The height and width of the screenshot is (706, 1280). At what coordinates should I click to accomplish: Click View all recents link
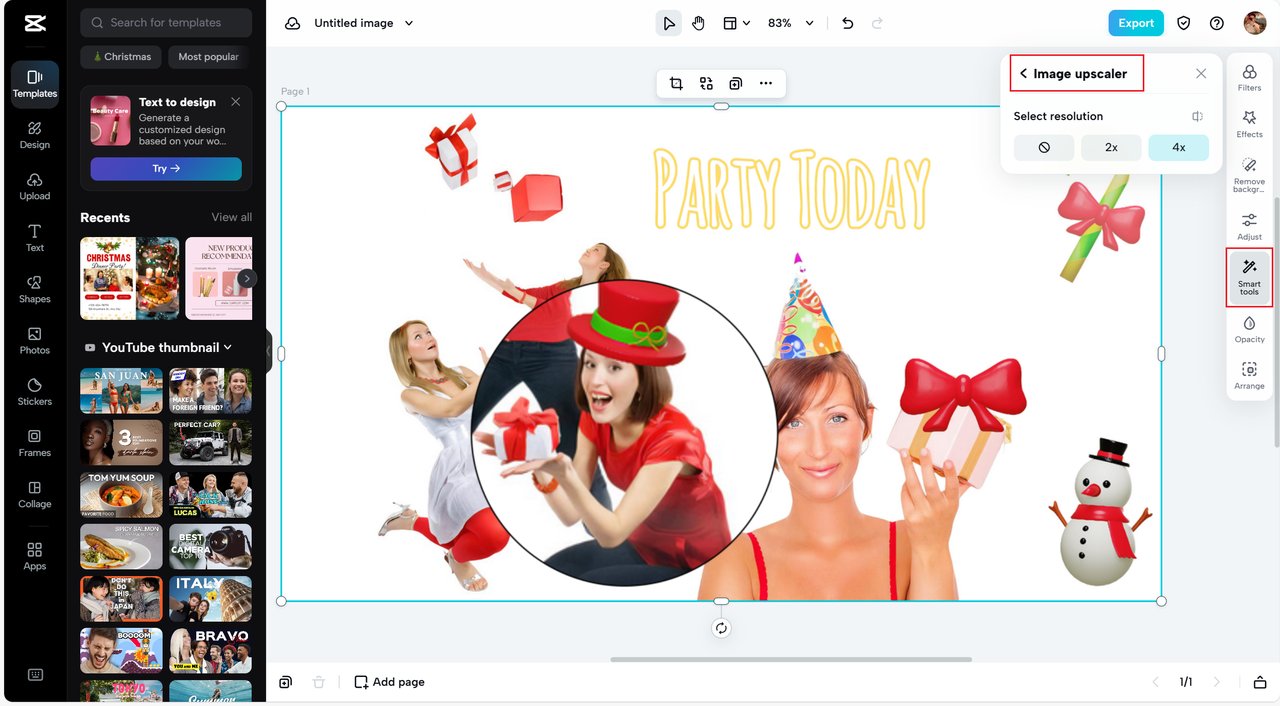point(232,217)
